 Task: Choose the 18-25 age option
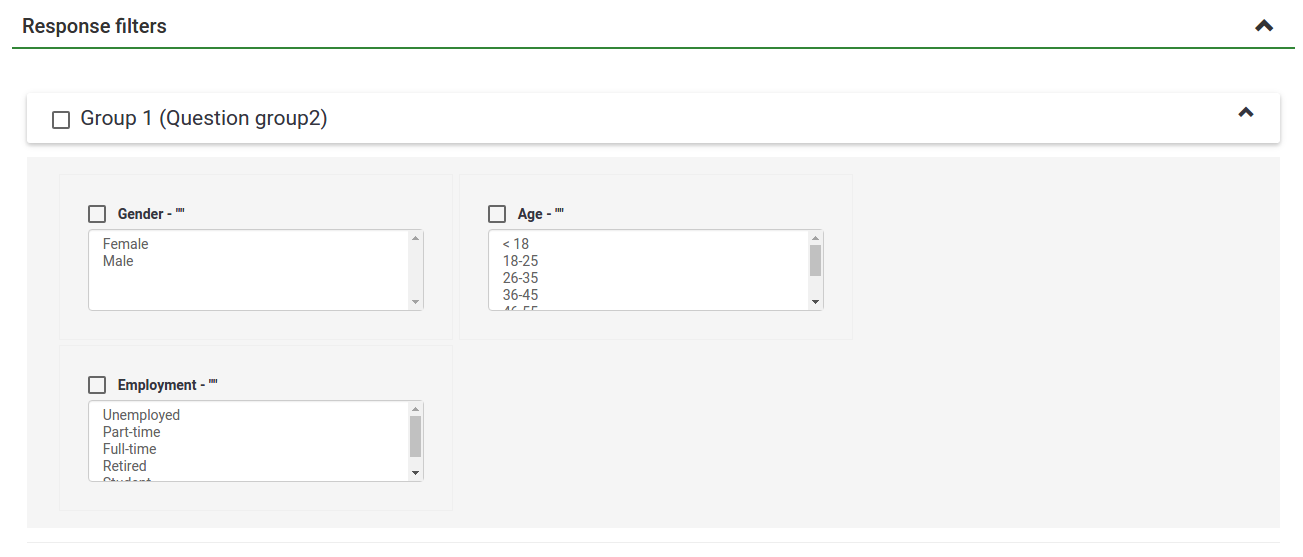520,261
